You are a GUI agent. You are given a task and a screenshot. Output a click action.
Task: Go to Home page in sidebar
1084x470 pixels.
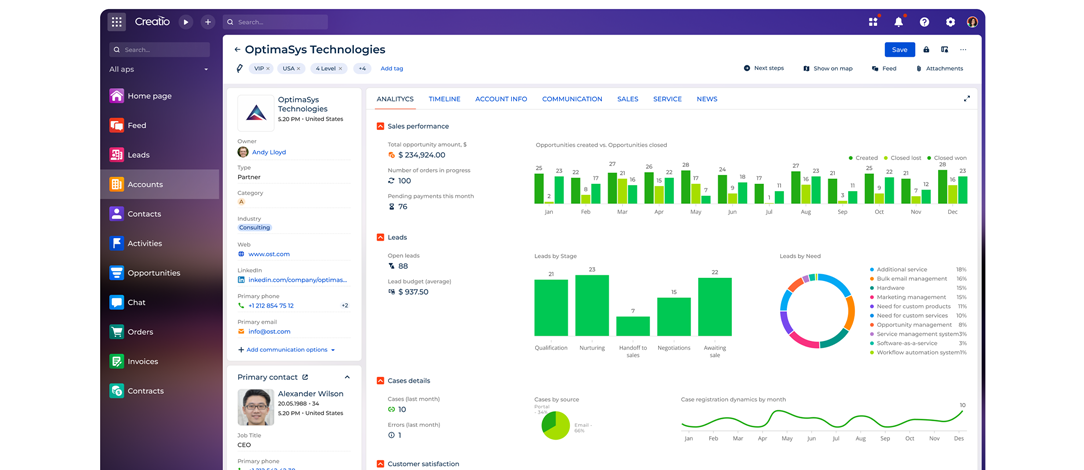pos(160,96)
